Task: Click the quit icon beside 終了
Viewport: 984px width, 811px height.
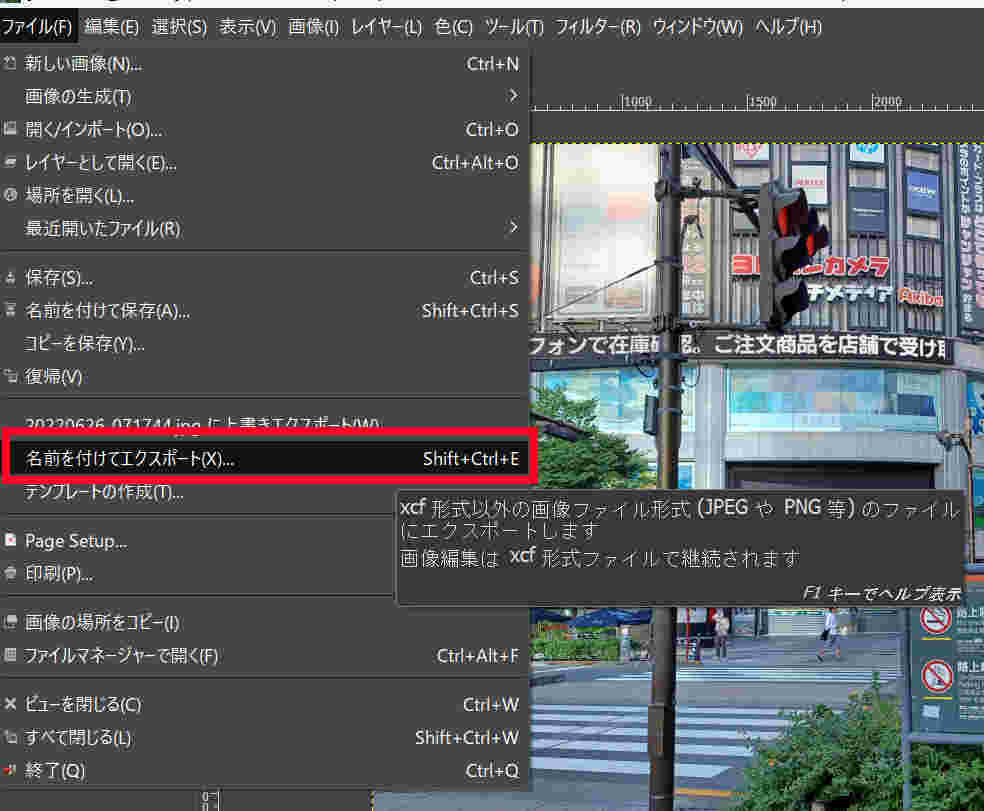Action: point(10,771)
